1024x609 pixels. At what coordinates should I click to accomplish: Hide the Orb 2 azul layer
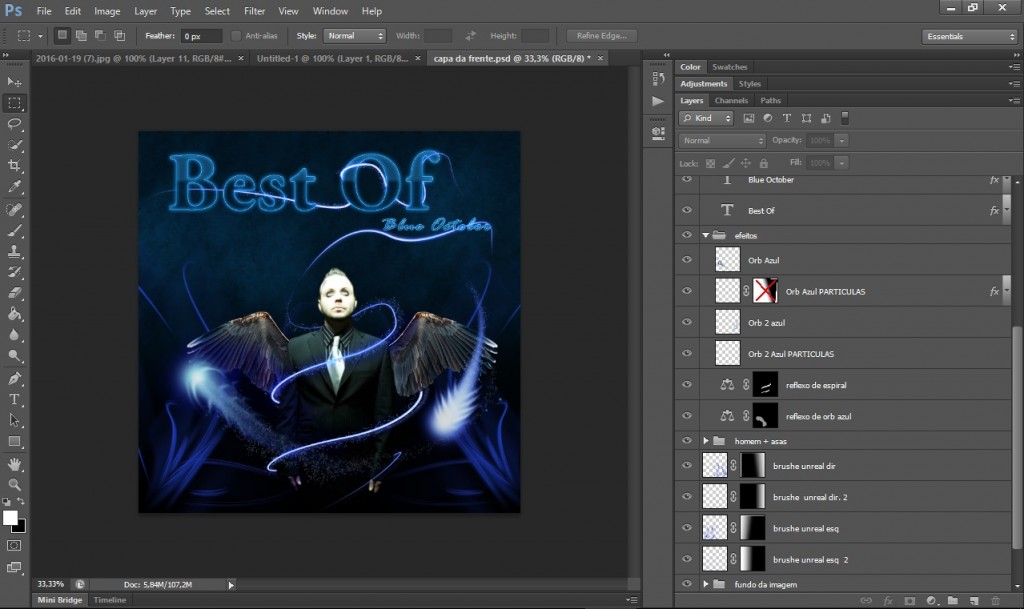(687, 322)
